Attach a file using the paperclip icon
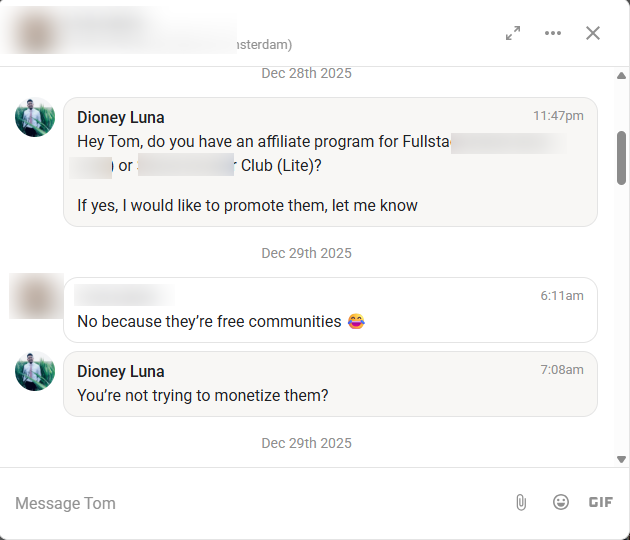 pos(521,502)
